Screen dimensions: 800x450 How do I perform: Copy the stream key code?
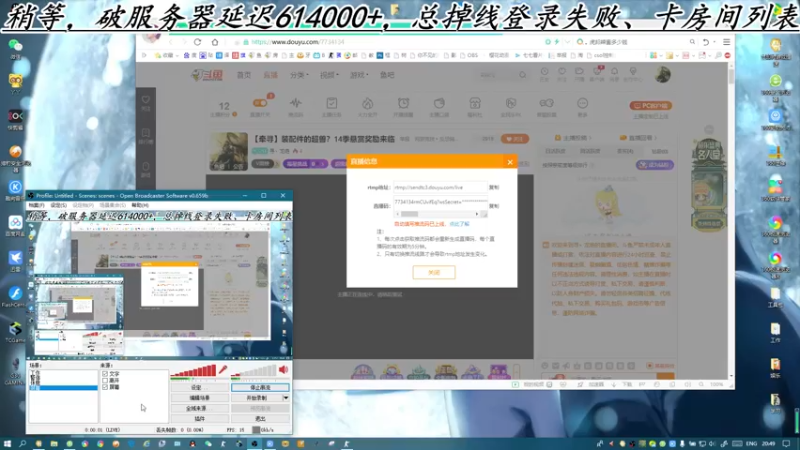coord(494,206)
